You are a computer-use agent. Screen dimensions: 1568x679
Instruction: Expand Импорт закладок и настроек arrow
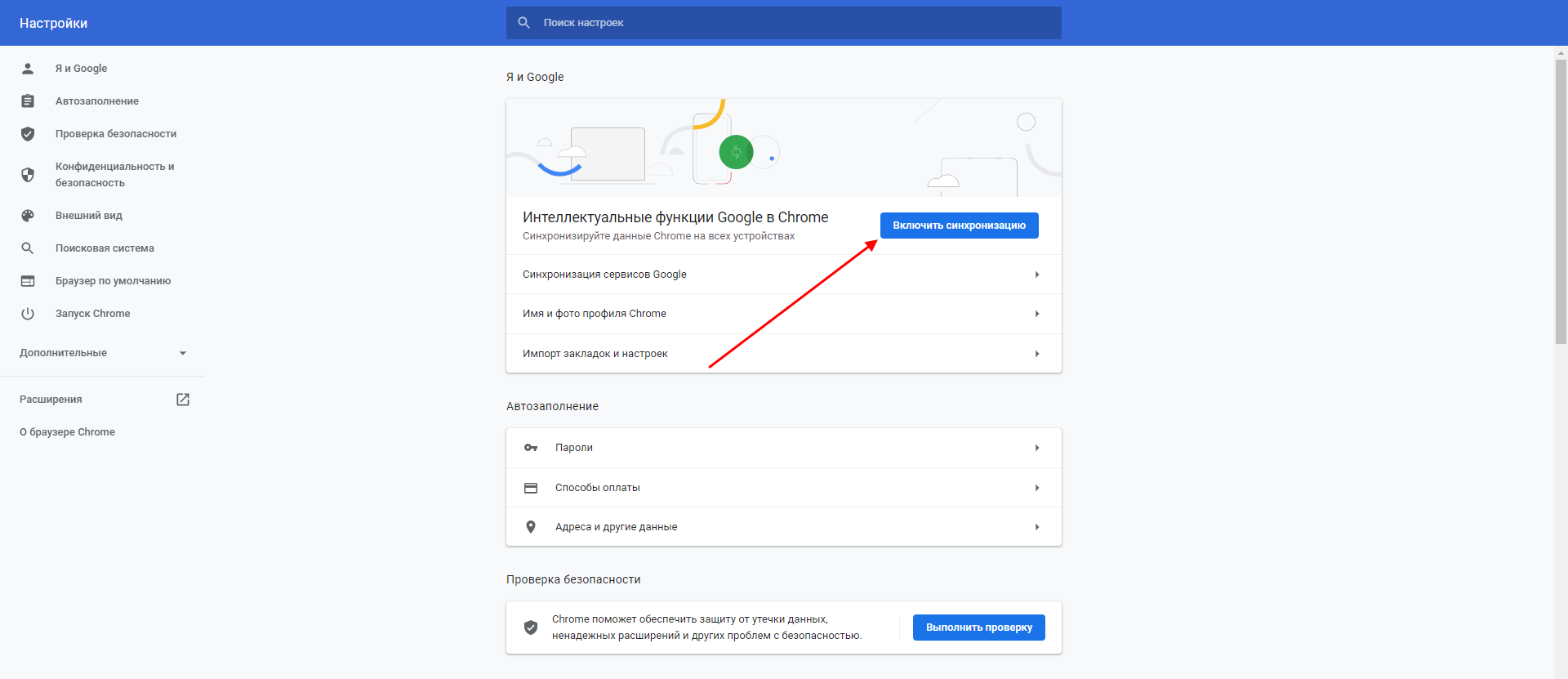[x=1037, y=354]
